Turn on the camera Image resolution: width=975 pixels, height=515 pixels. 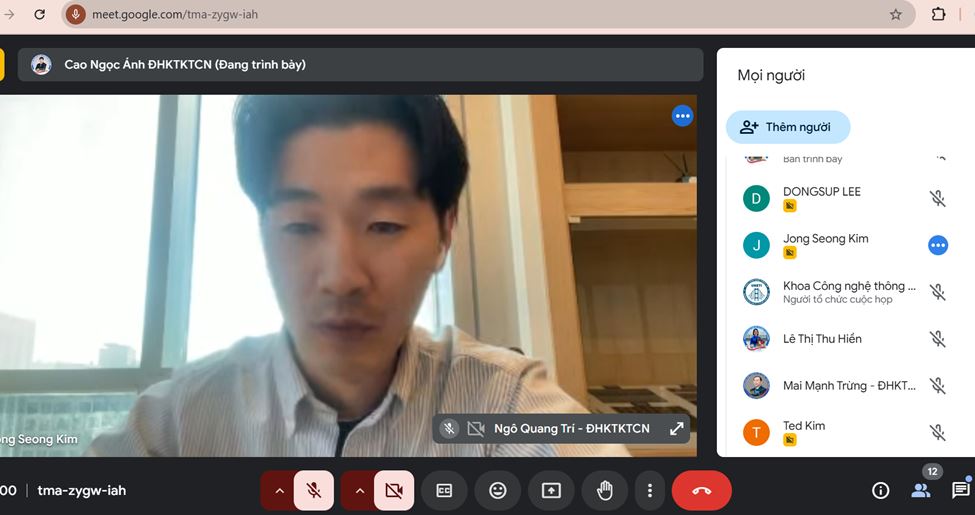tap(394, 491)
